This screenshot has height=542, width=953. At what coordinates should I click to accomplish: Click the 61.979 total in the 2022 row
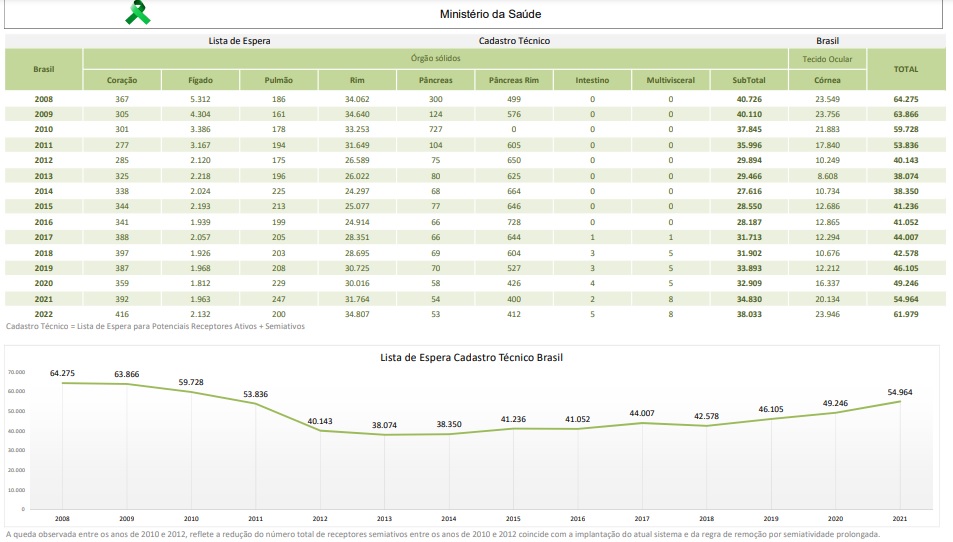tap(906, 314)
